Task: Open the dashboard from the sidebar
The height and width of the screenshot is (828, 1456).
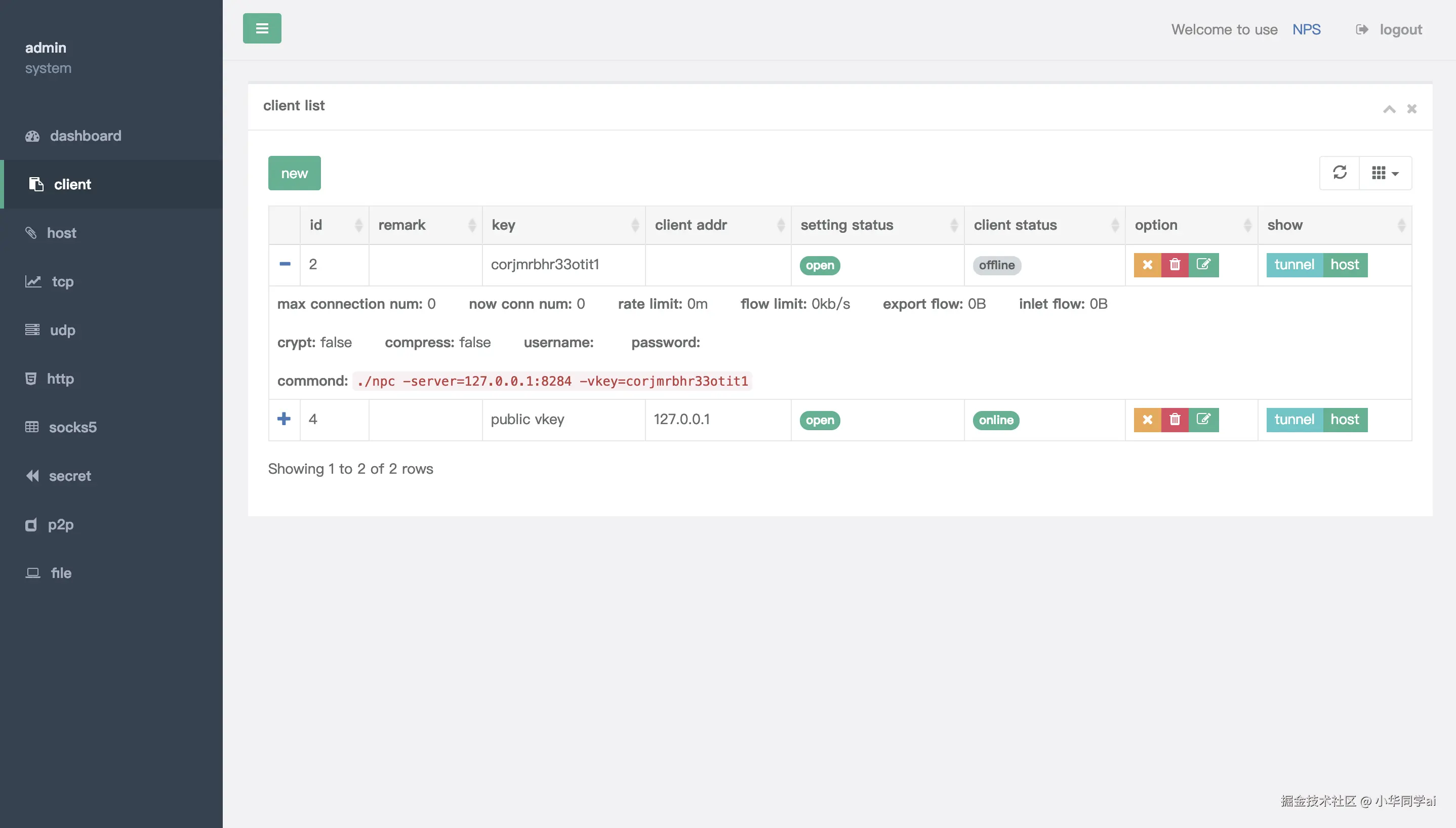Action: click(86, 136)
